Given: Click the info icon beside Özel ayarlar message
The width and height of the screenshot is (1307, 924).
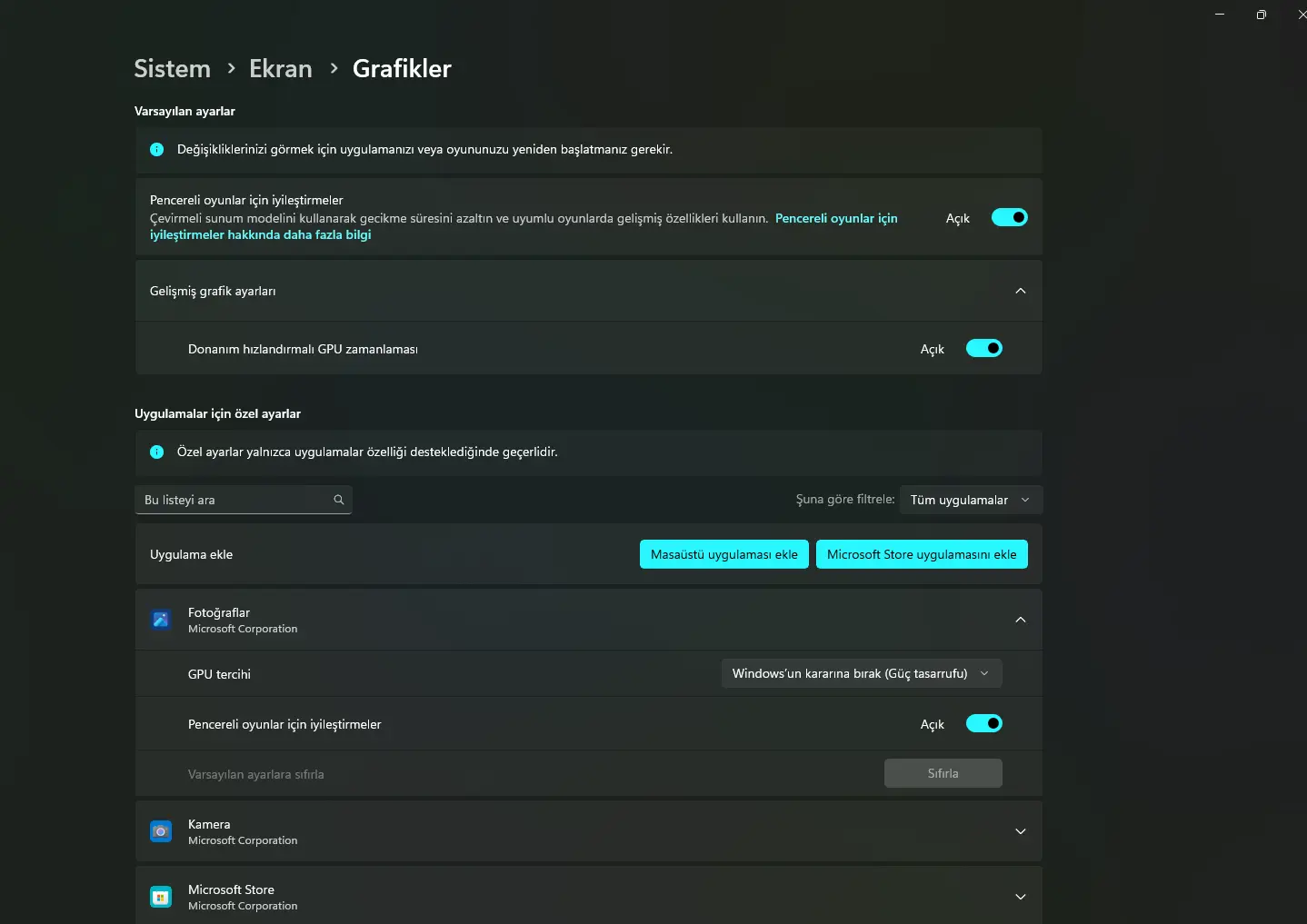Looking at the screenshot, I should 156,452.
